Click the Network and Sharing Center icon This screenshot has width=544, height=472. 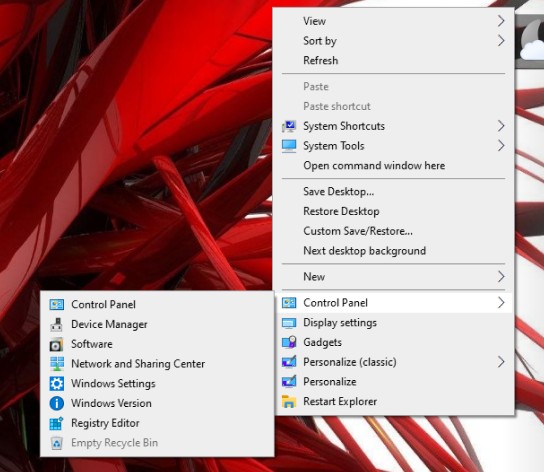[57, 364]
